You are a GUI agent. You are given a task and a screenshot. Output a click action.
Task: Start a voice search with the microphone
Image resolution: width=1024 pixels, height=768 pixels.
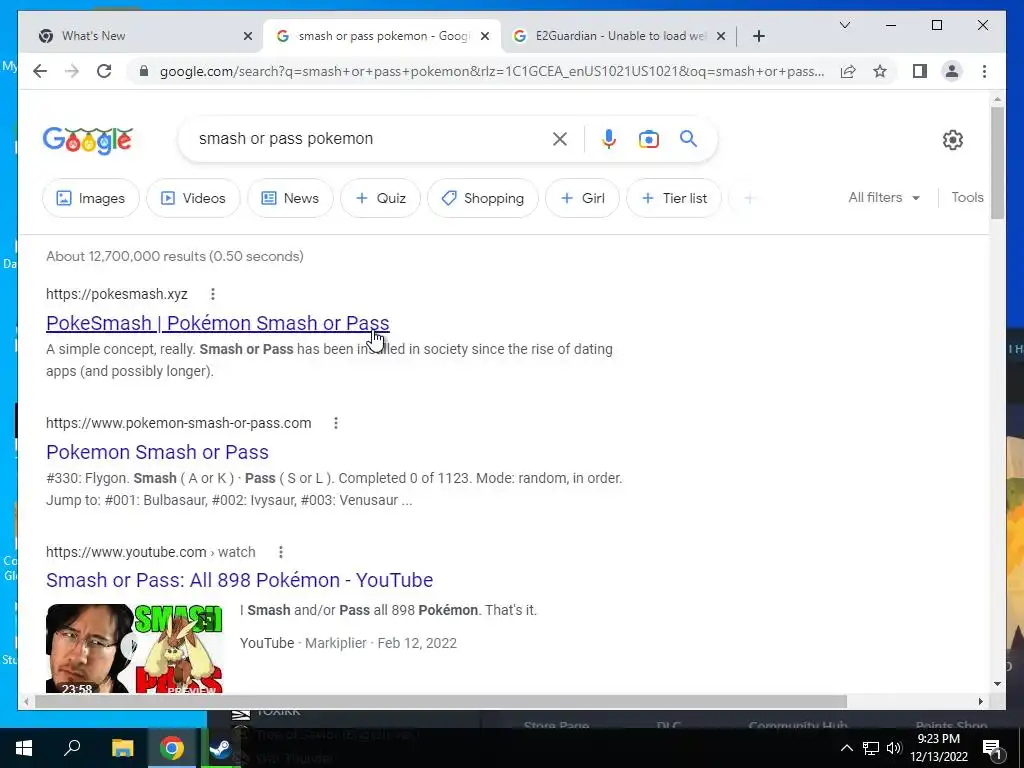click(x=609, y=139)
